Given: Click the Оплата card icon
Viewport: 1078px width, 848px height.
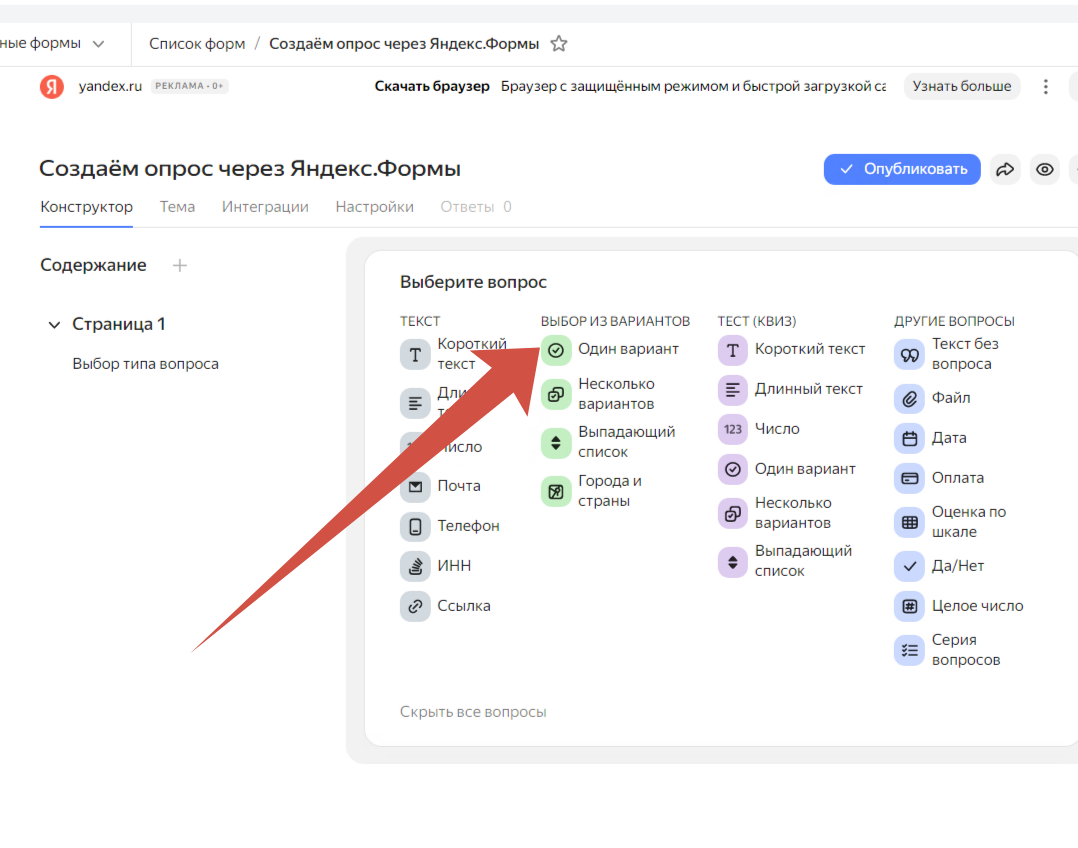Looking at the screenshot, I should (910, 478).
